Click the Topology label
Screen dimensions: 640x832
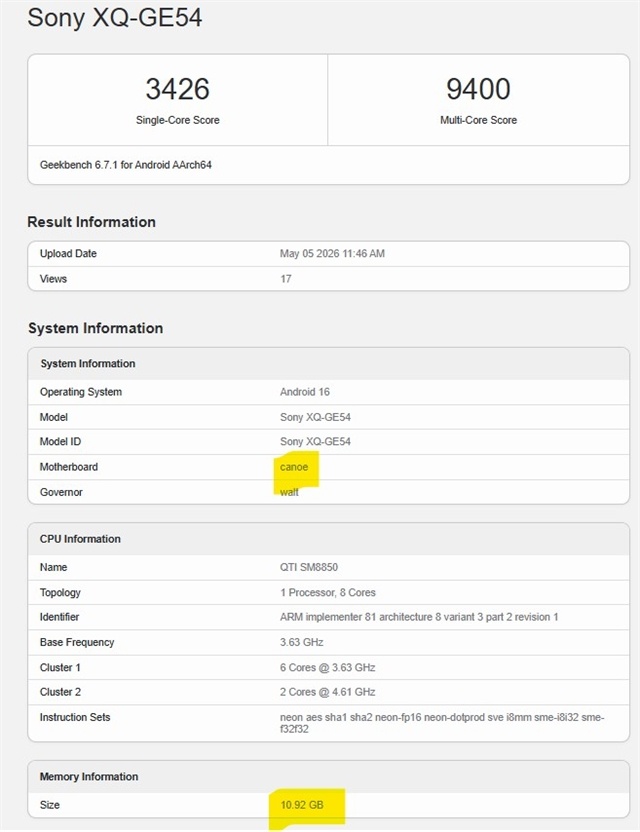60,592
